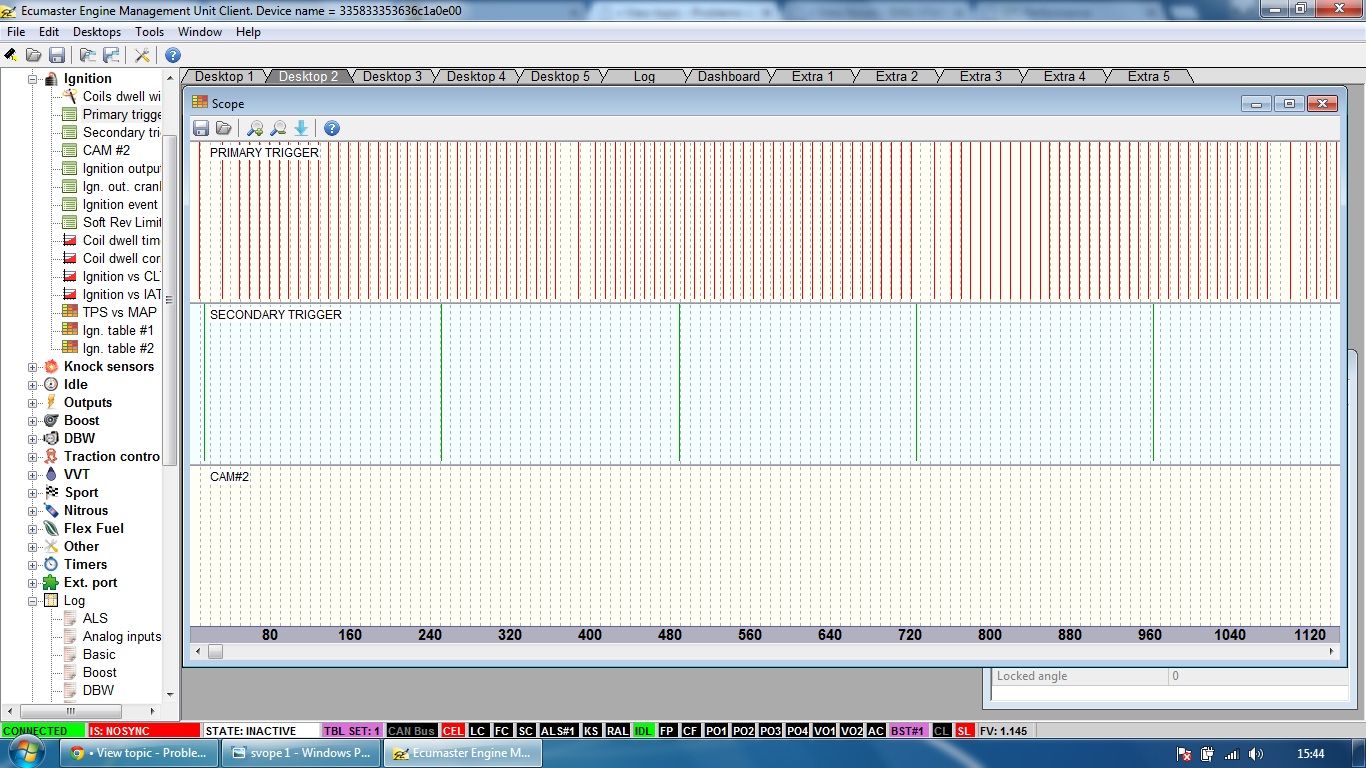Expand the Knock sensors tree node
Screen dimensions: 1366x768
coord(33,367)
